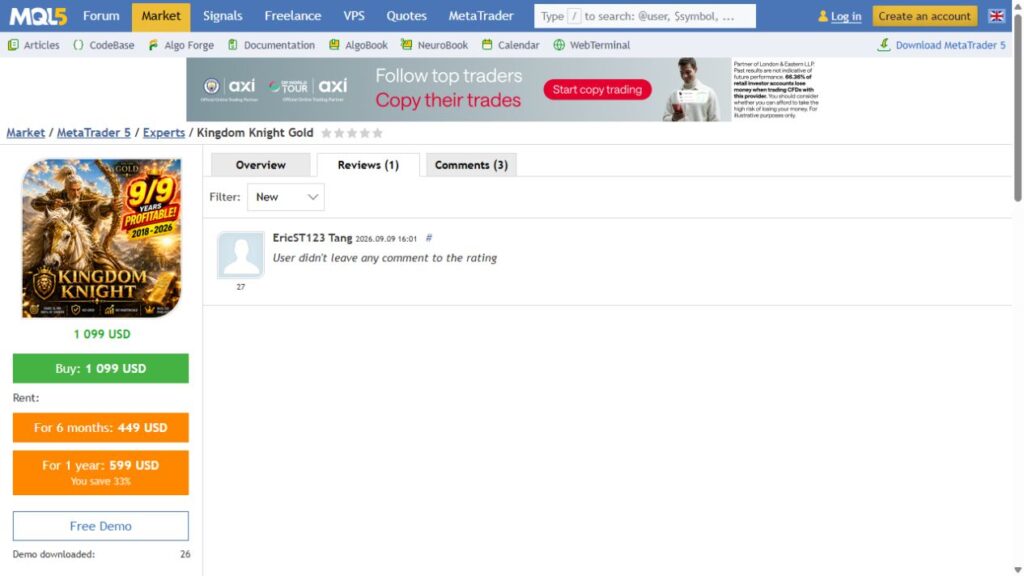Select the Reviews (1) tab
This screenshot has height=576, width=1024.
click(x=368, y=165)
